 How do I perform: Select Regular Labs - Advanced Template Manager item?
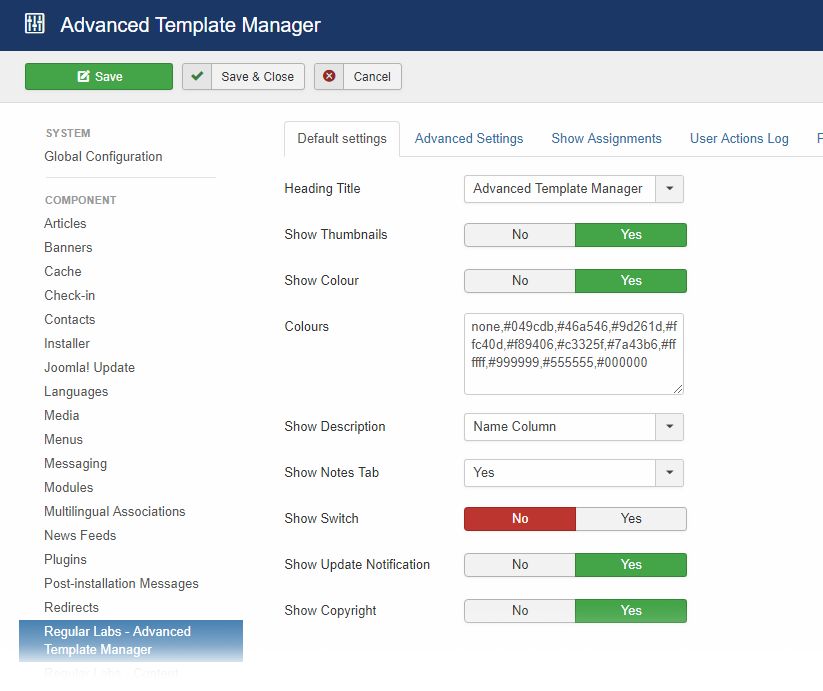131,641
